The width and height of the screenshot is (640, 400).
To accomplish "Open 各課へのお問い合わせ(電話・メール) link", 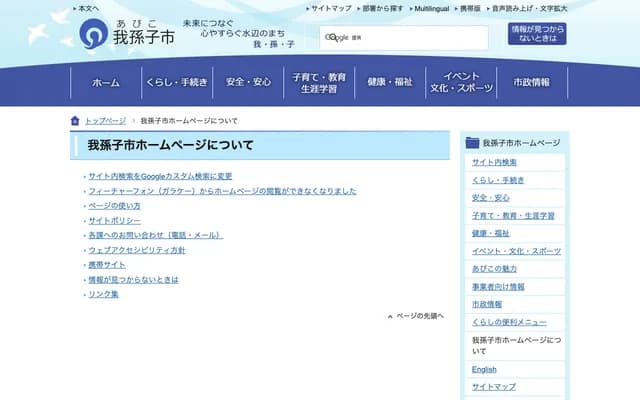I will pyautogui.click(x=156, y=236).
